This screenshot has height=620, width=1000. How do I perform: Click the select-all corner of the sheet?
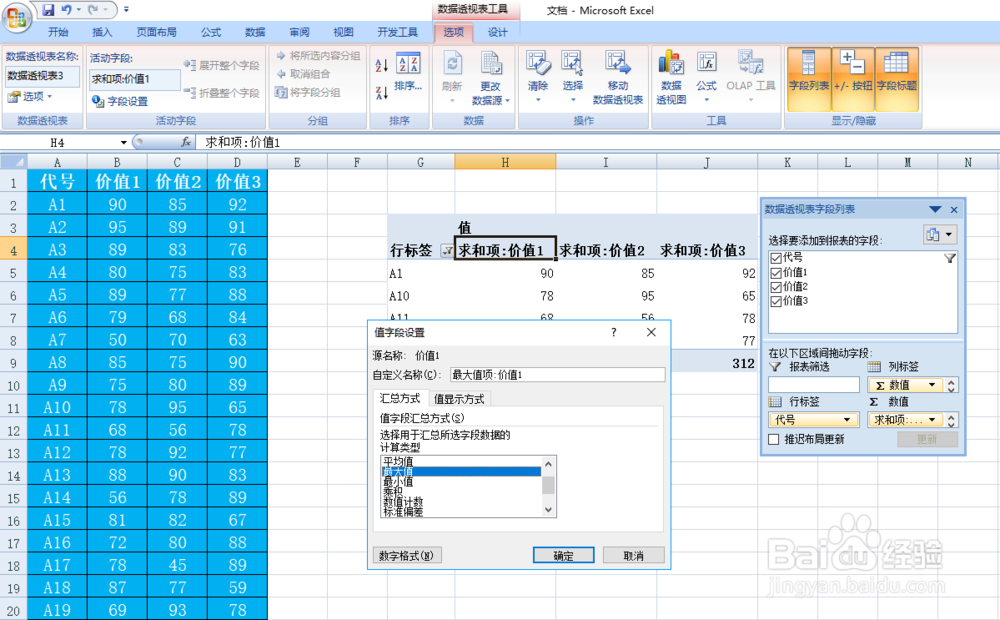pos(13,162)
